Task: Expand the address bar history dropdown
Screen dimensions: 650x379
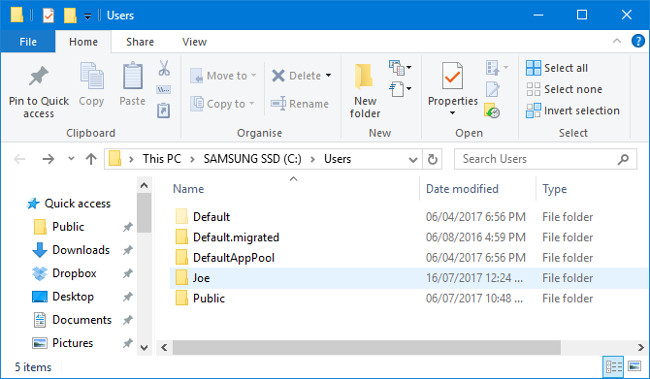Action: click(413, 160)
